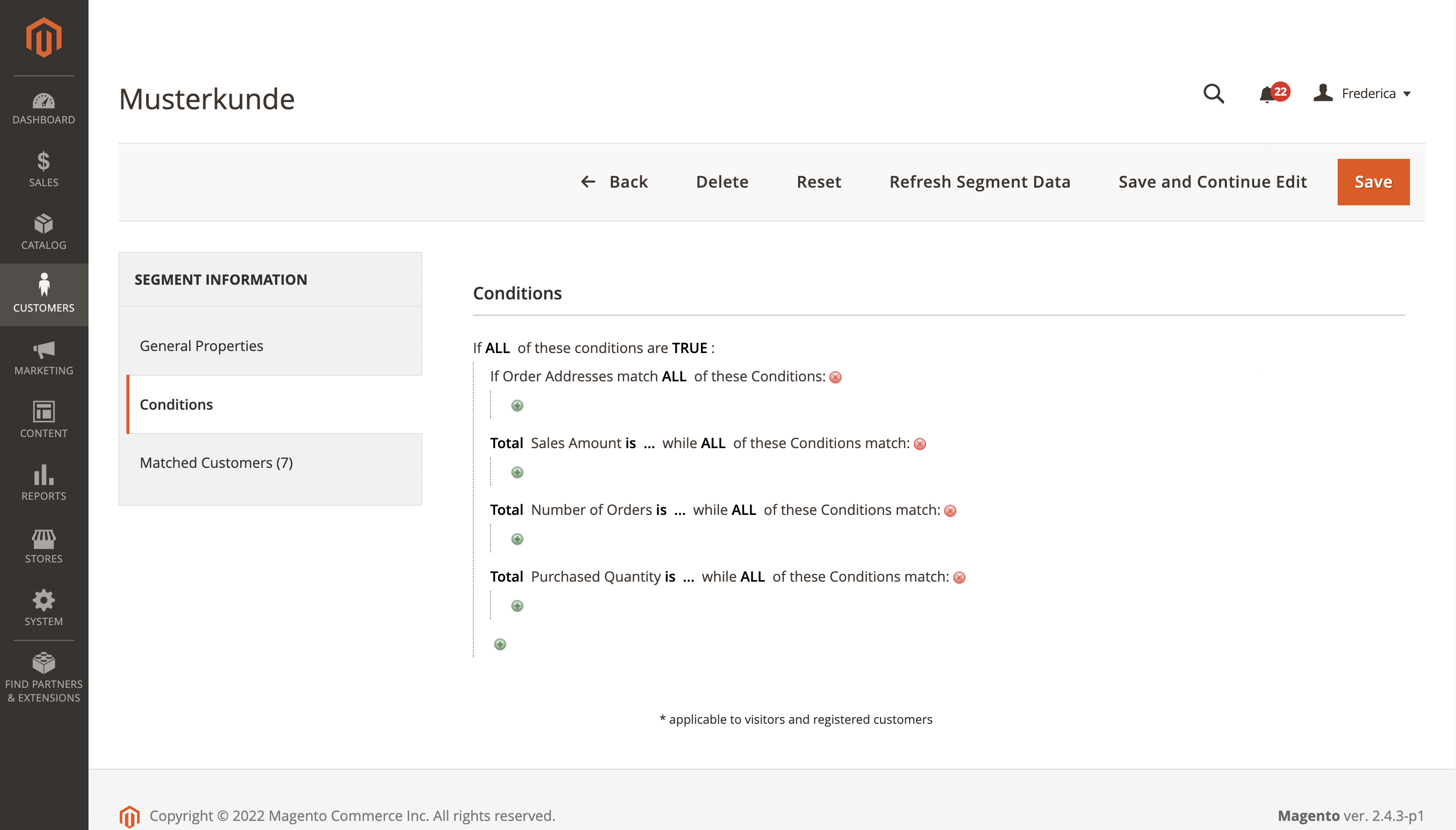
Task: Remove the Total Number of Orders condition
Action: [x=950, y=511]
